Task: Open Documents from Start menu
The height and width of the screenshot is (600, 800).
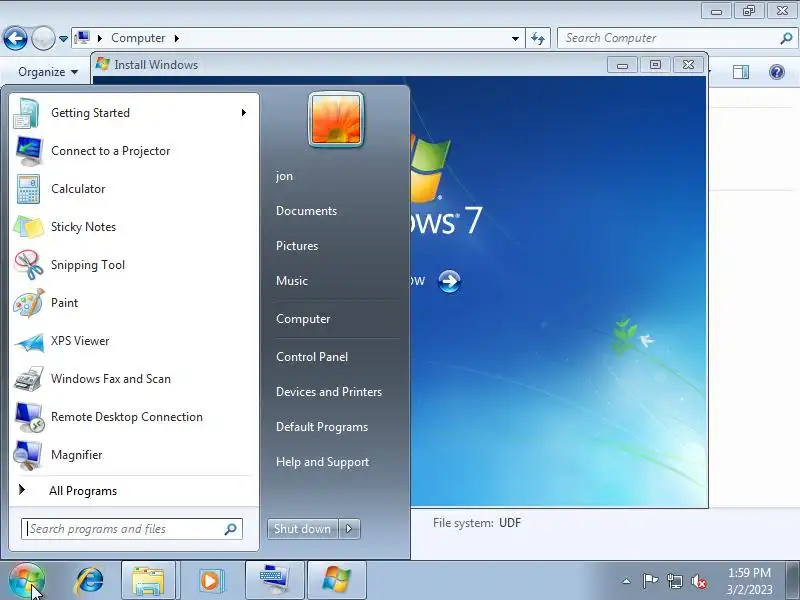Action: (x=306, y=211)
